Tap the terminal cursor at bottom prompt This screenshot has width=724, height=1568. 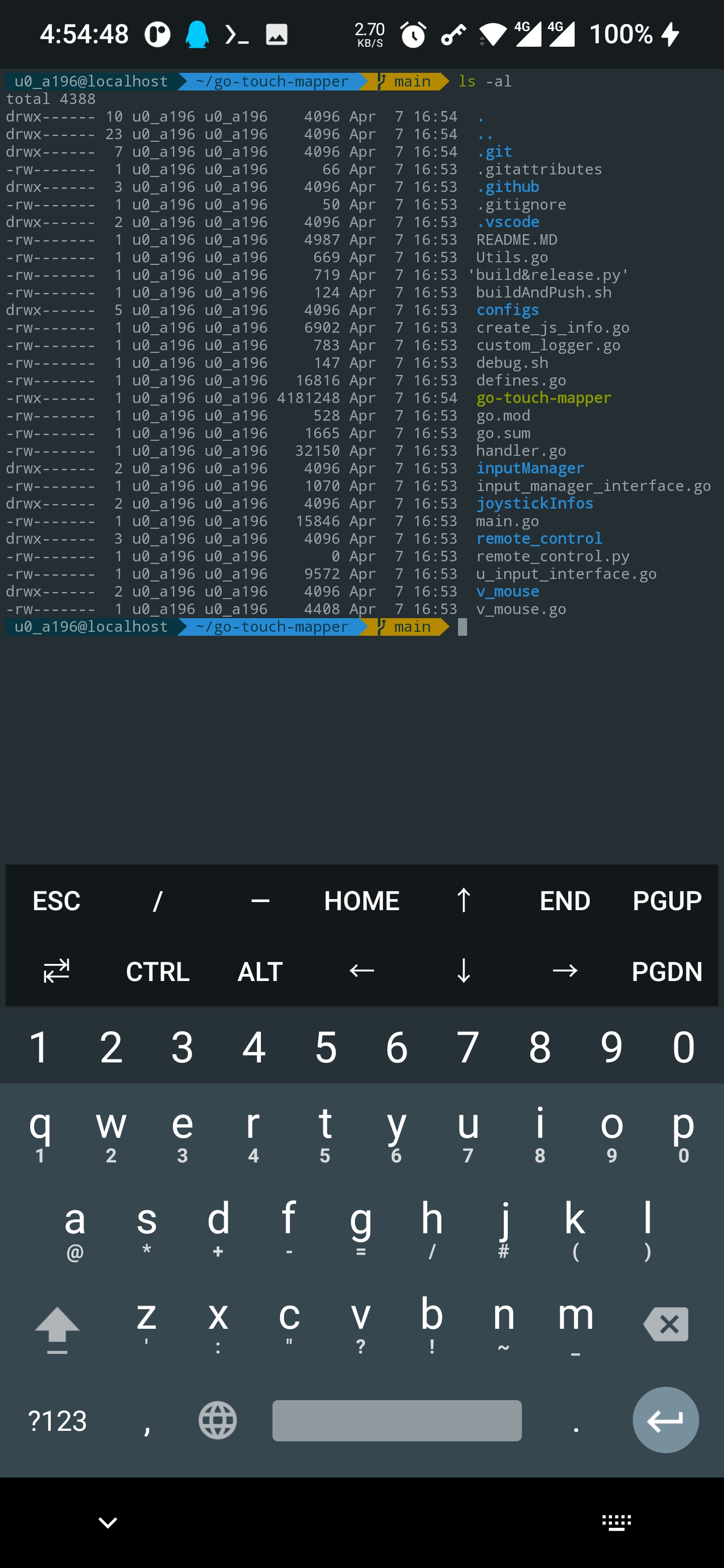[x=462, y=627]
